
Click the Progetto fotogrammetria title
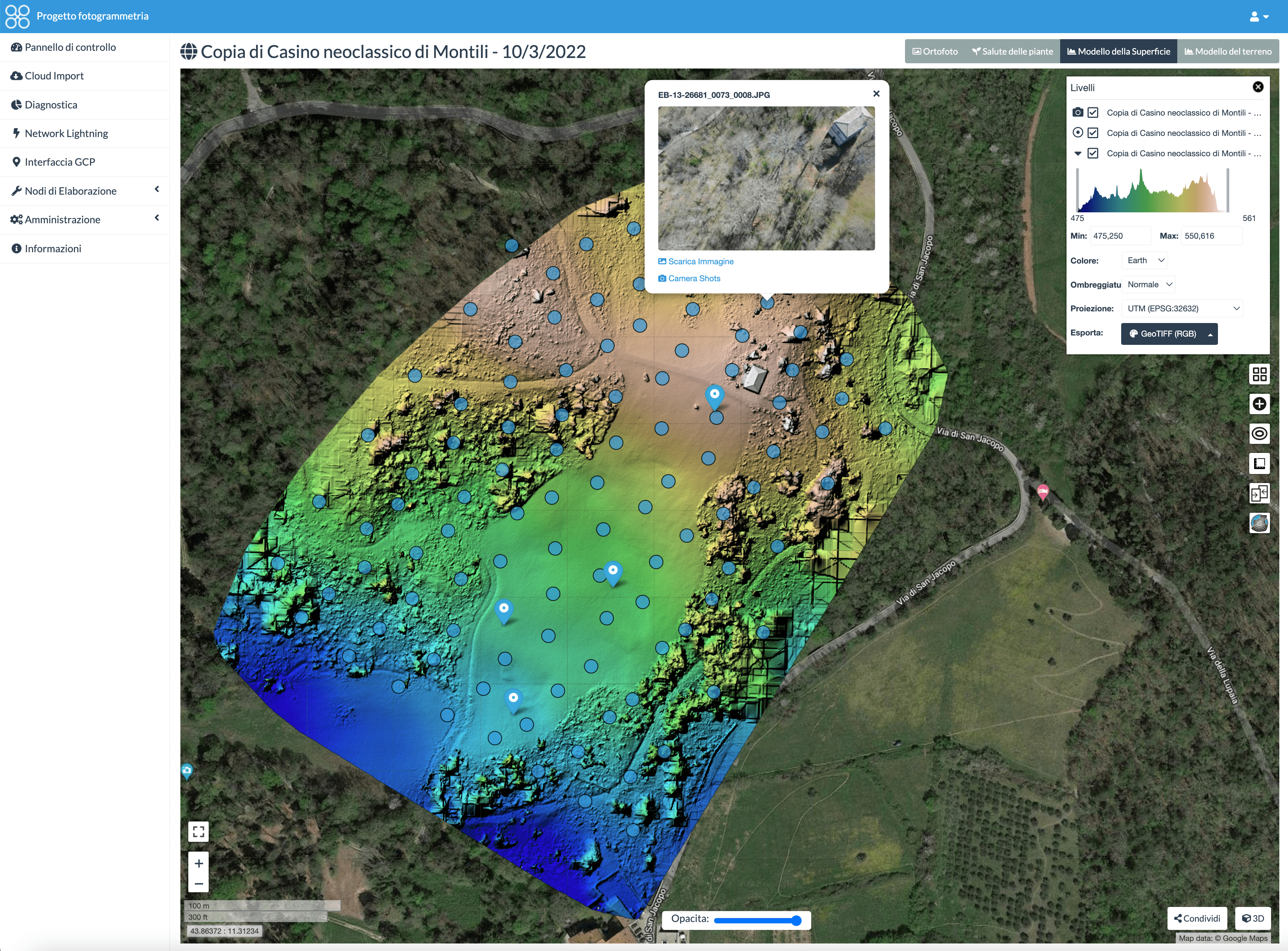coord(93,16)
